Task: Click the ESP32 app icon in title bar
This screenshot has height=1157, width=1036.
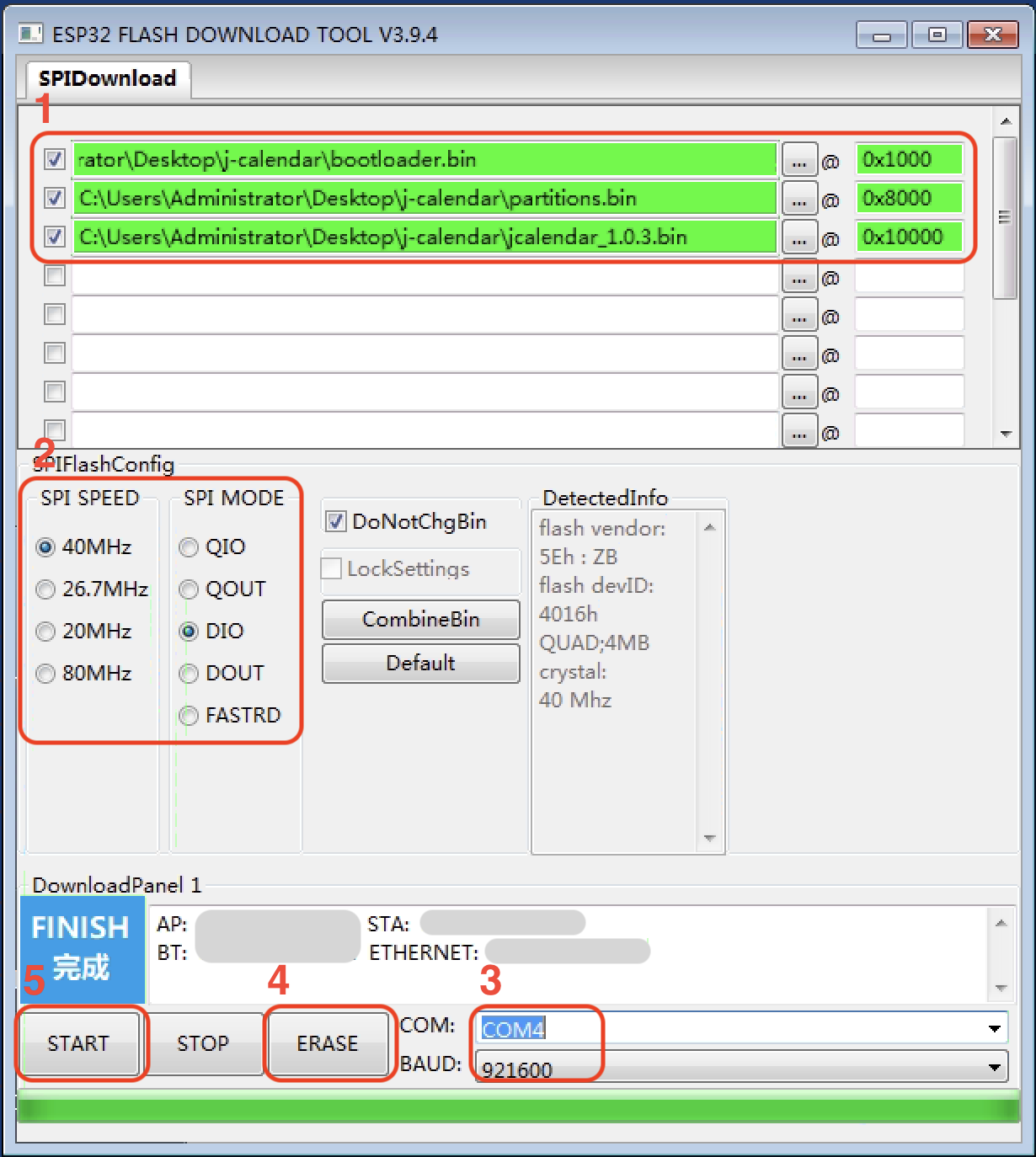Action: (x=30, y=34)
